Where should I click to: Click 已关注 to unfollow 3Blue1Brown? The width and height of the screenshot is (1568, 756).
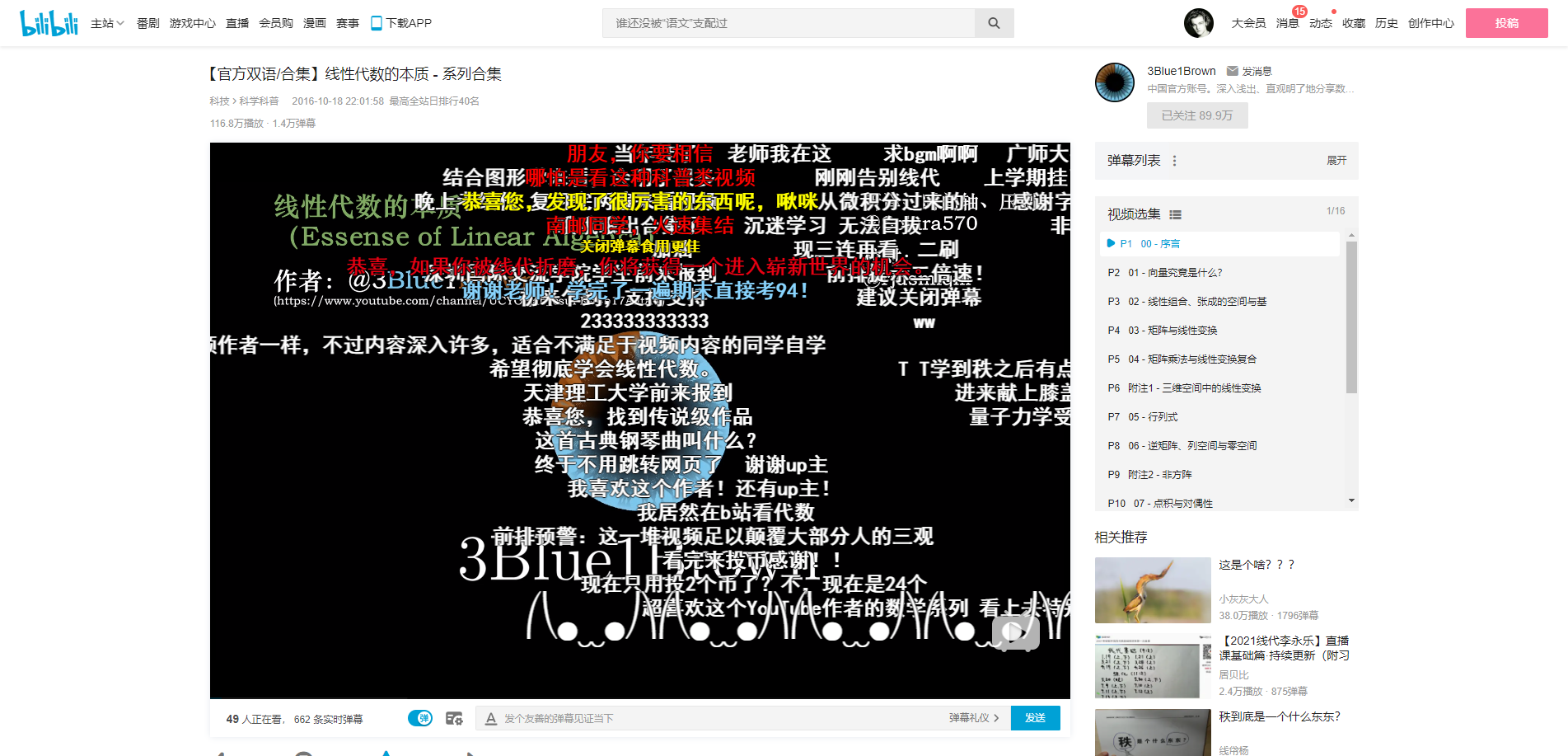[x=1196, y=115]
